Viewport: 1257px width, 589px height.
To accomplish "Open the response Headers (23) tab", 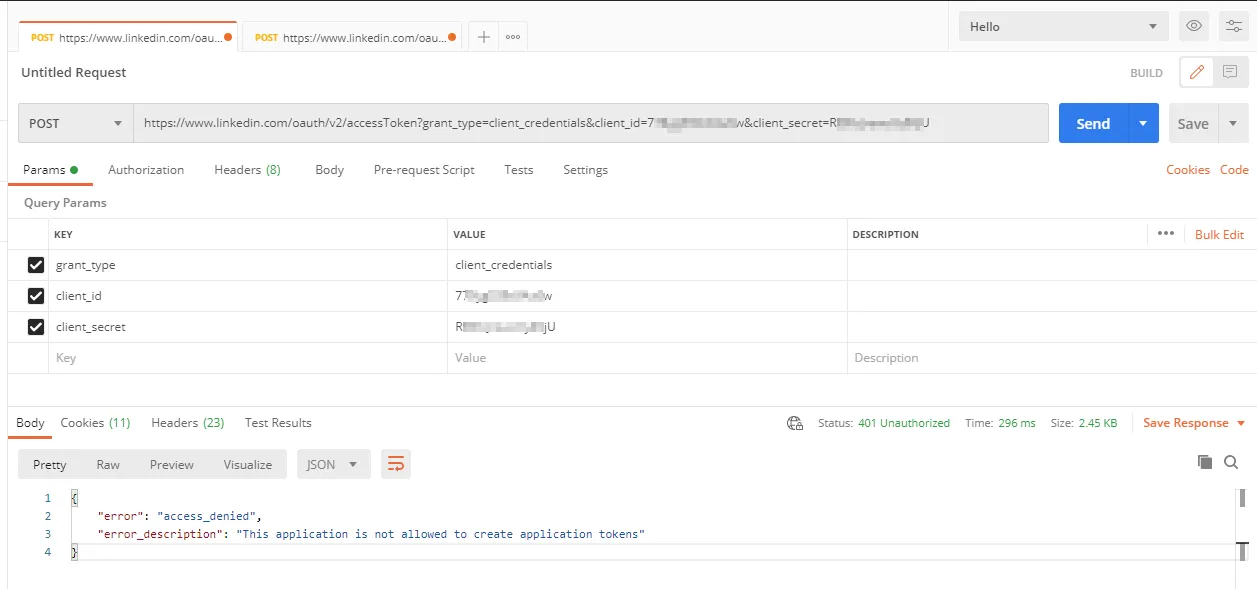I will [187, 423].
